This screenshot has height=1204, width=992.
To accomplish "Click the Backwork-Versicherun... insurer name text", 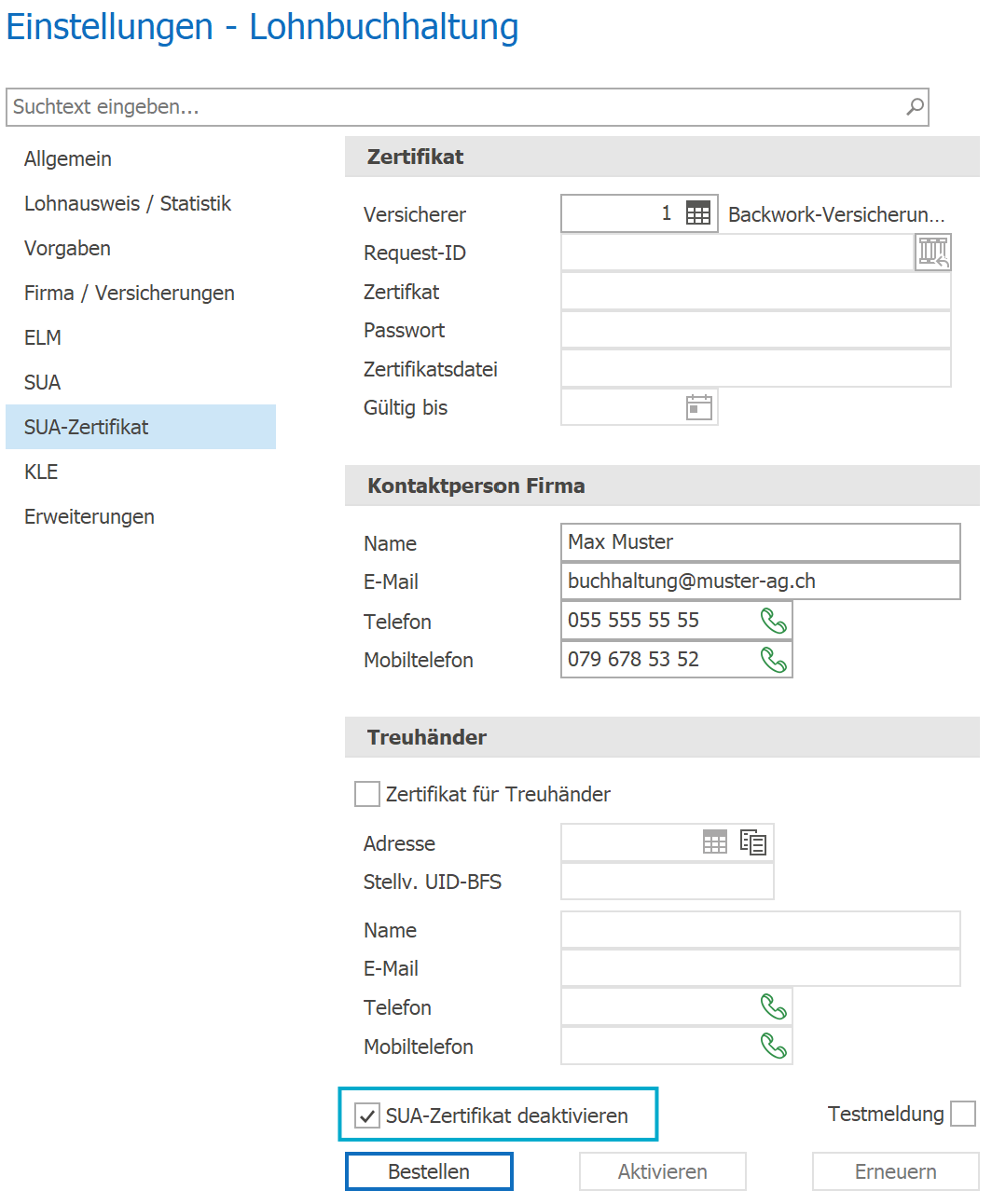I will [836, 214].
